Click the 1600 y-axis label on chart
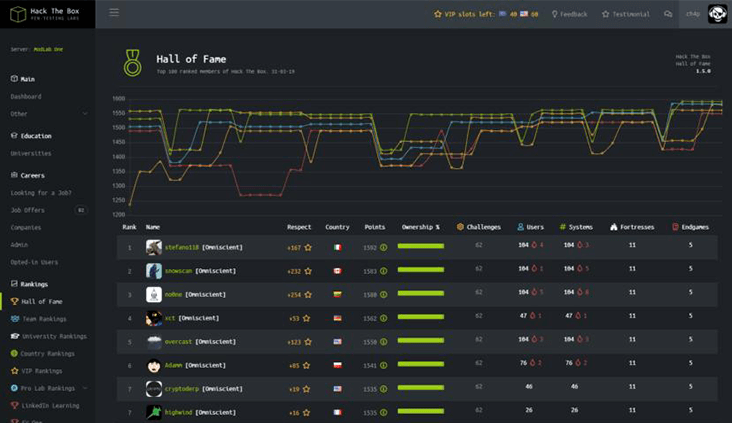The height and width of the screenshot is (423, 732). [119, 99]
